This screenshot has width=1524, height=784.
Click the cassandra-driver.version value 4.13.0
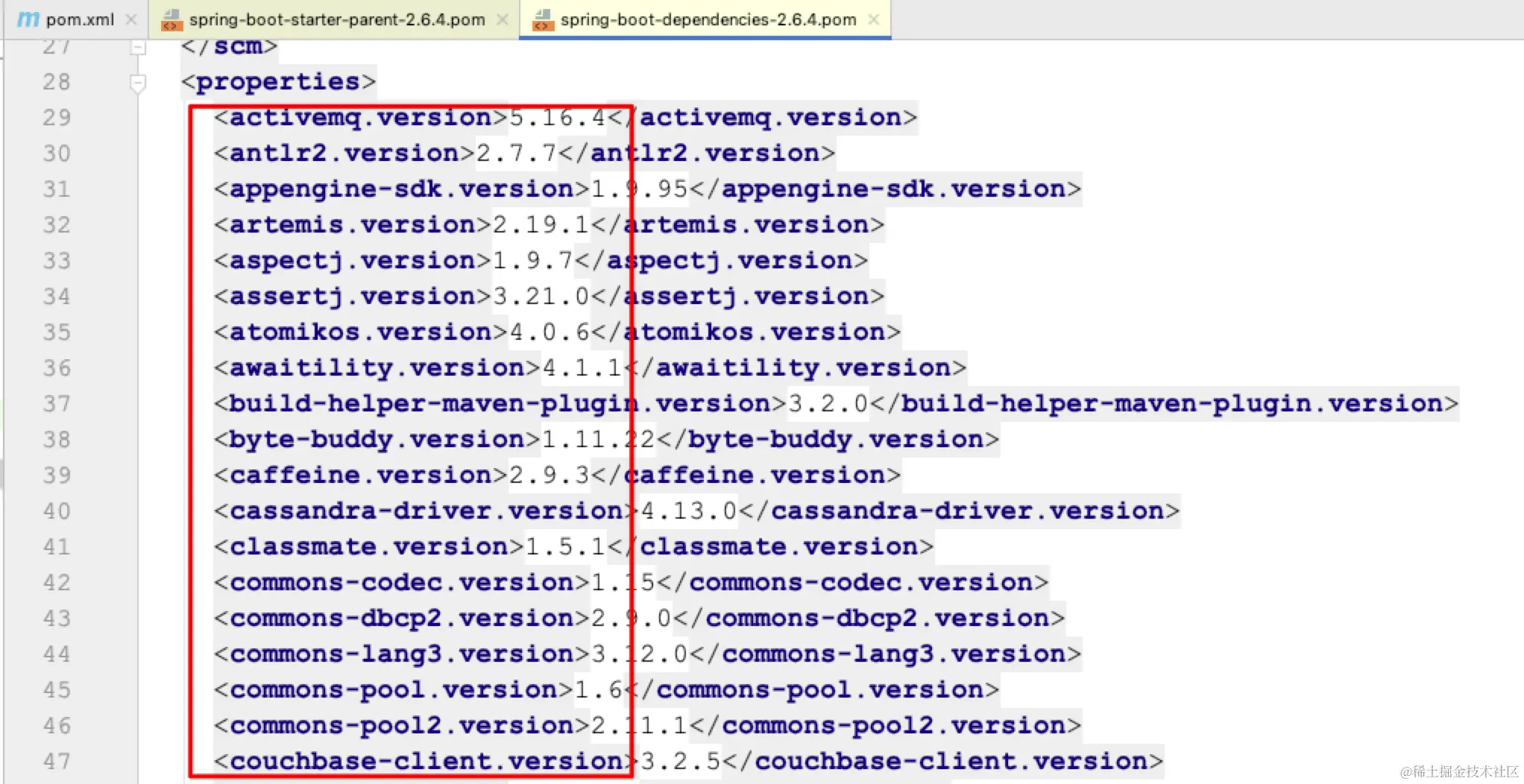(689, 511)
